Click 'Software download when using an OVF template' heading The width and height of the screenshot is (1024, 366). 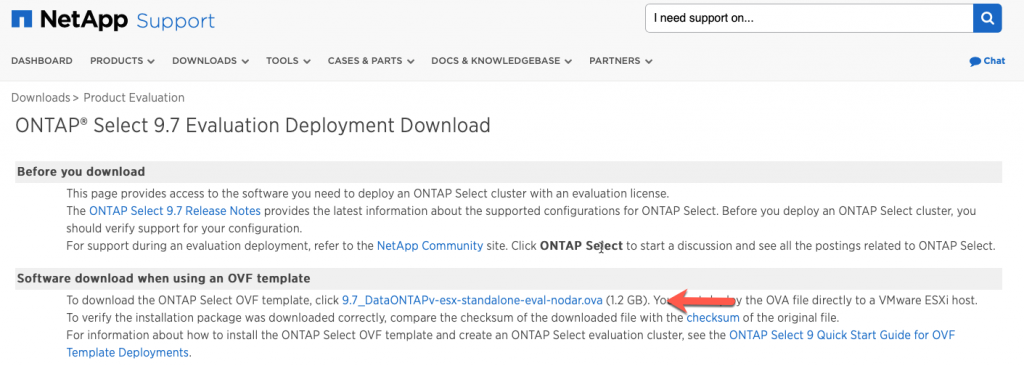point(163,278)
